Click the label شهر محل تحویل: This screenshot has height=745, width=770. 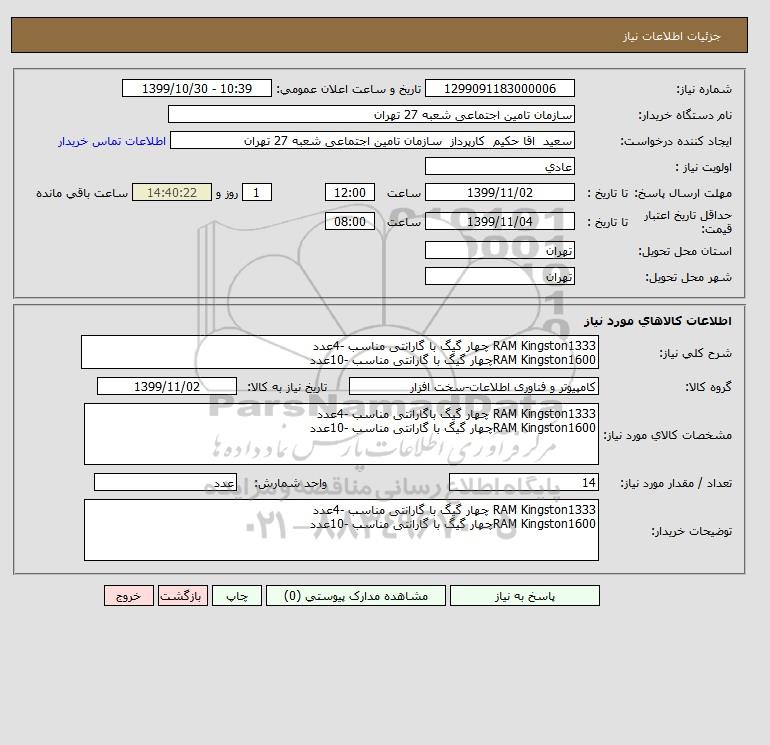[x=688, y=277]
